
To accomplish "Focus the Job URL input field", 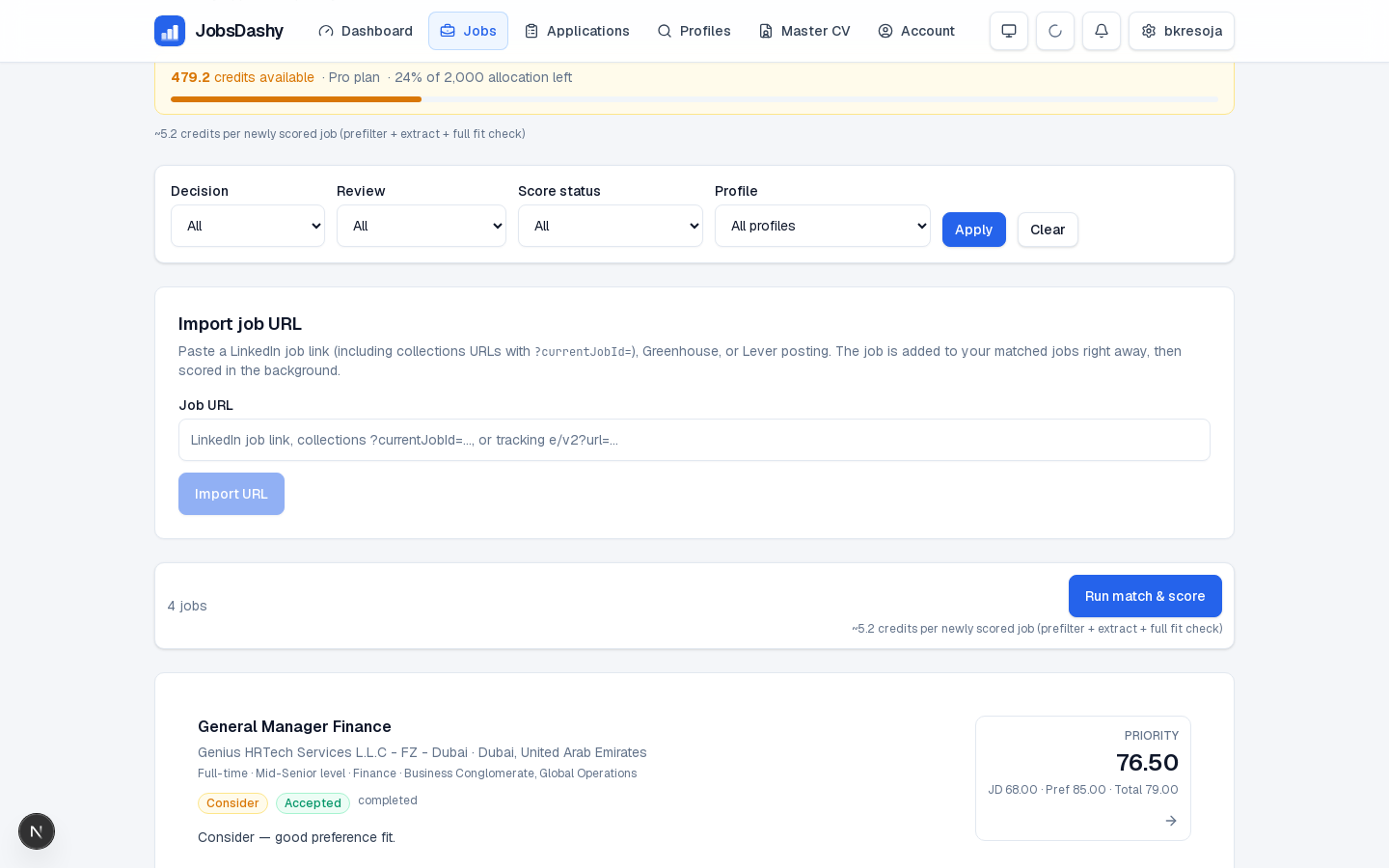I will click(694, 440).
